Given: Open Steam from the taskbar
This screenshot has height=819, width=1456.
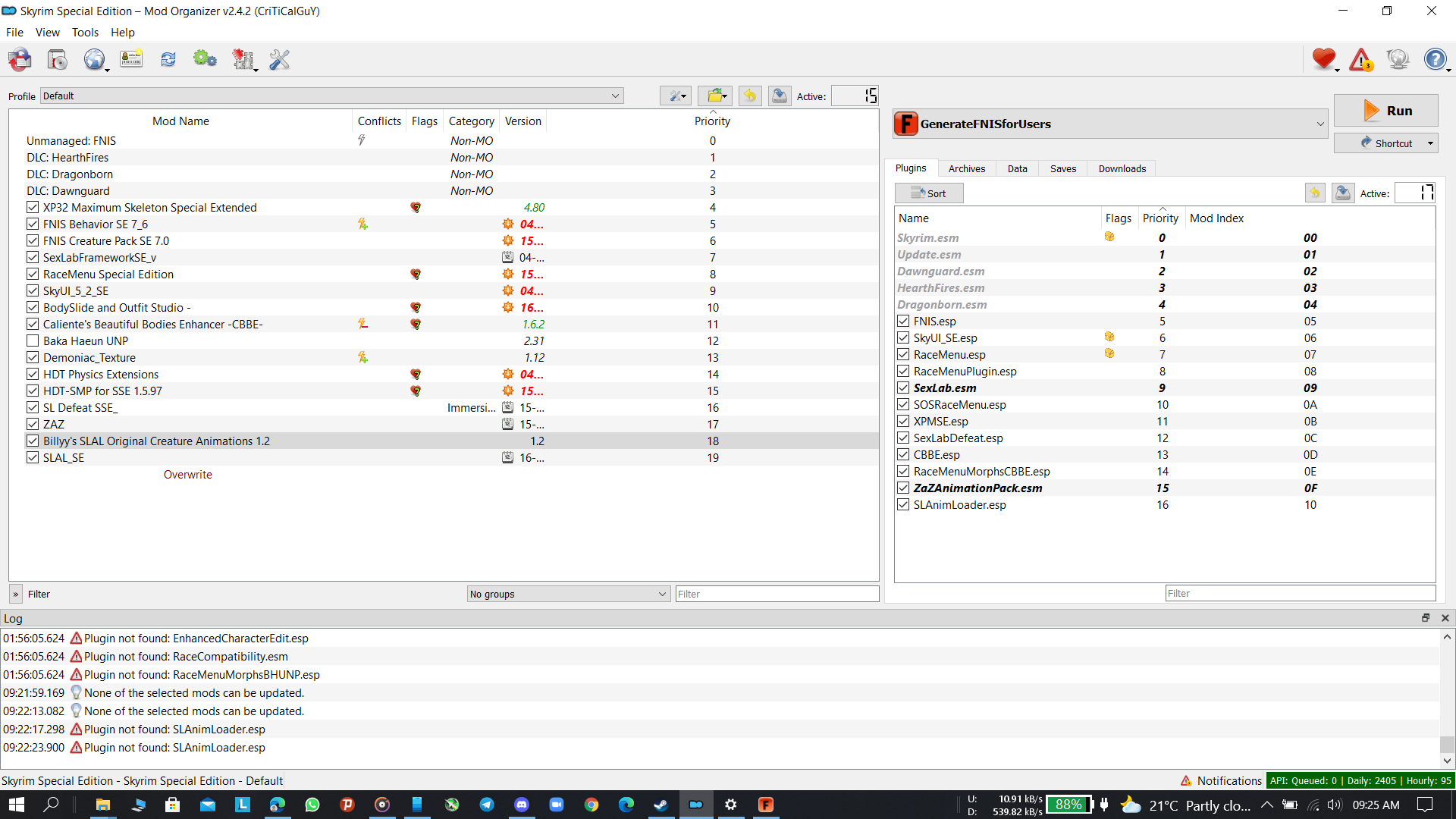Looking at the screenshot, I should coord(661,805).
